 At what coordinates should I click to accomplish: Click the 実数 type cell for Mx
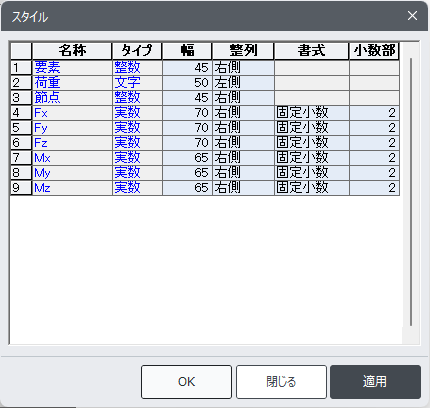137,158
